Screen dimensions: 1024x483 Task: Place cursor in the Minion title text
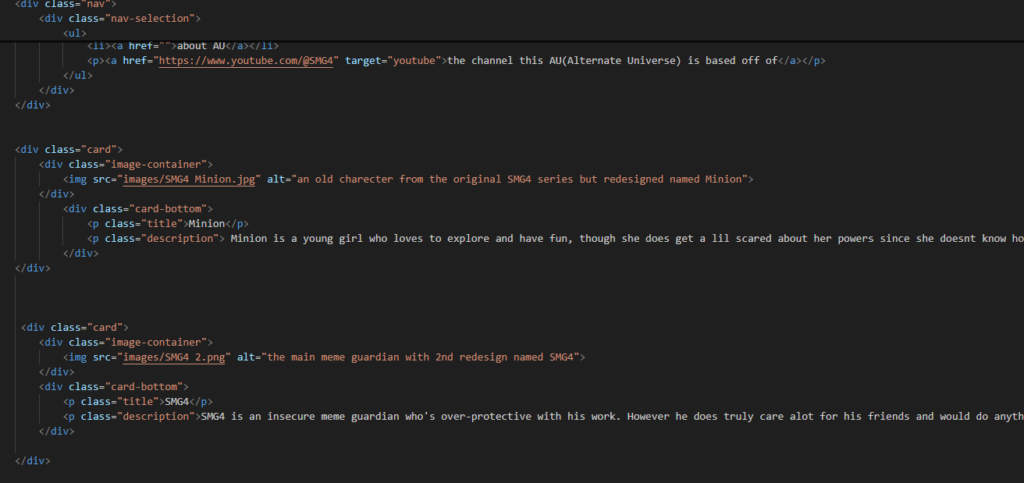[x=206, y=223]
